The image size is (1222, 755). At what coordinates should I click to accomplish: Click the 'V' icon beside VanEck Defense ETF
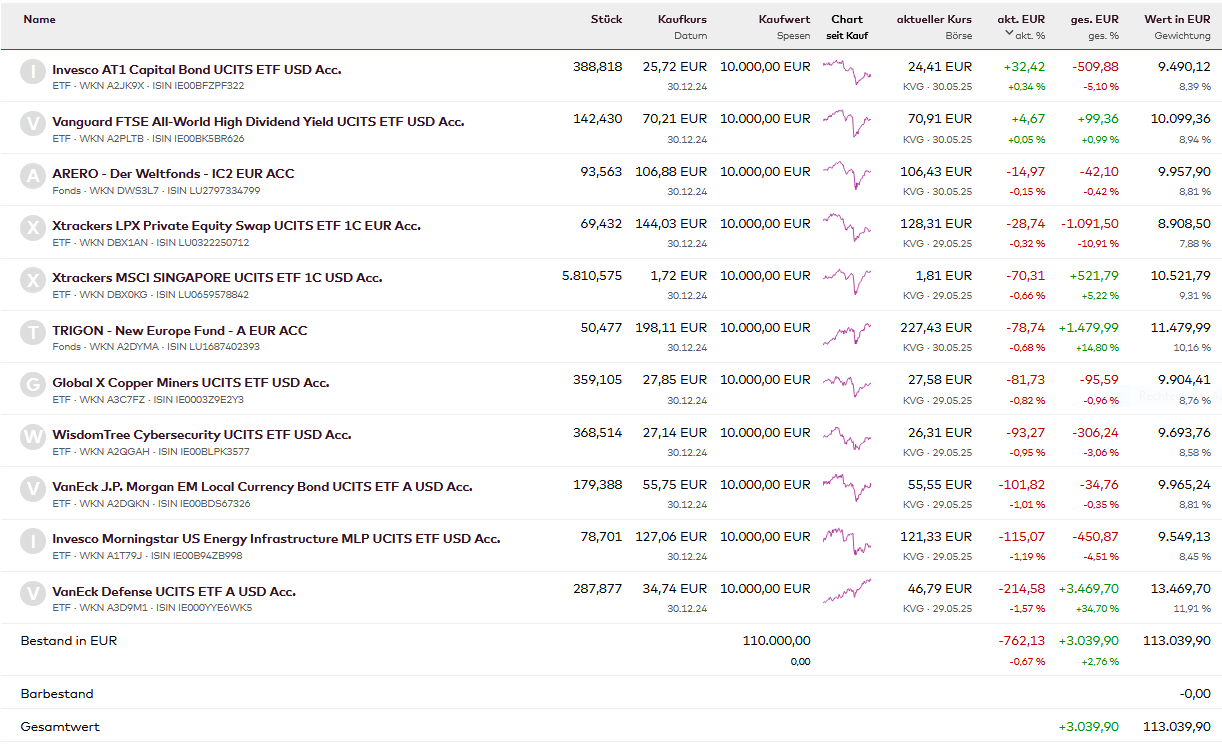tap(33, 594)
